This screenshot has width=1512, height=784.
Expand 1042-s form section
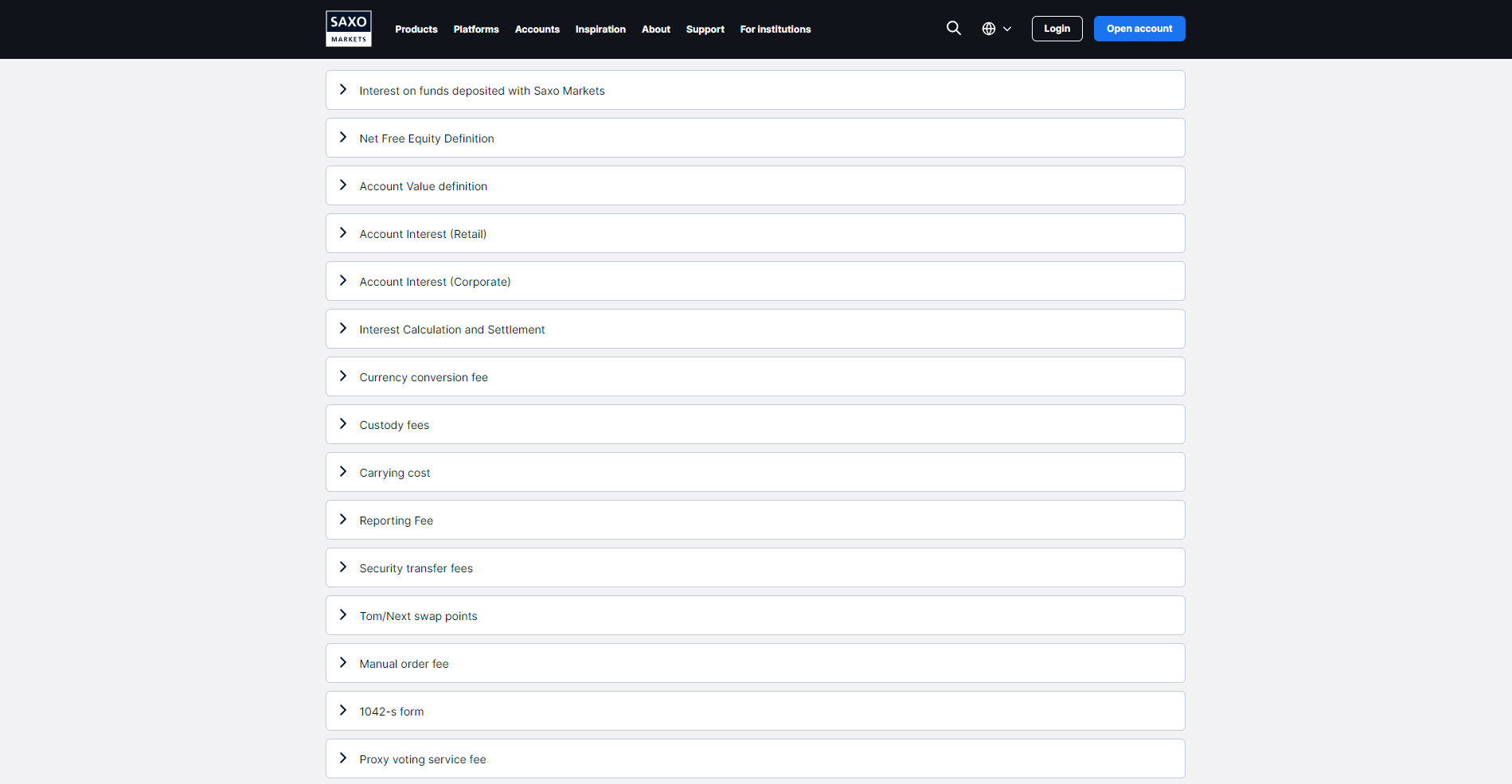[755, 711]
